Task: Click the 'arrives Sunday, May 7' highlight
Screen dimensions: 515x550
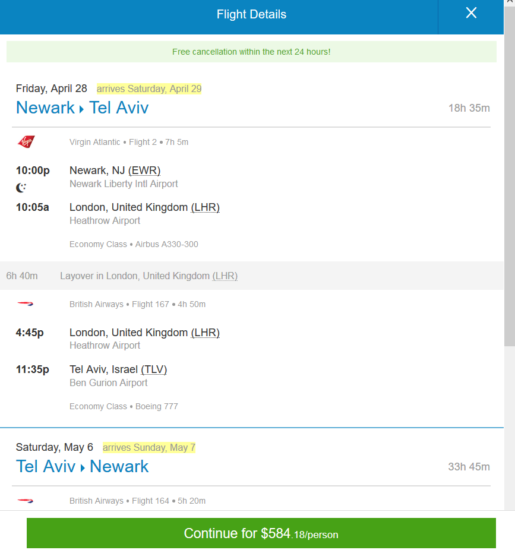Action: click(149, 448)
